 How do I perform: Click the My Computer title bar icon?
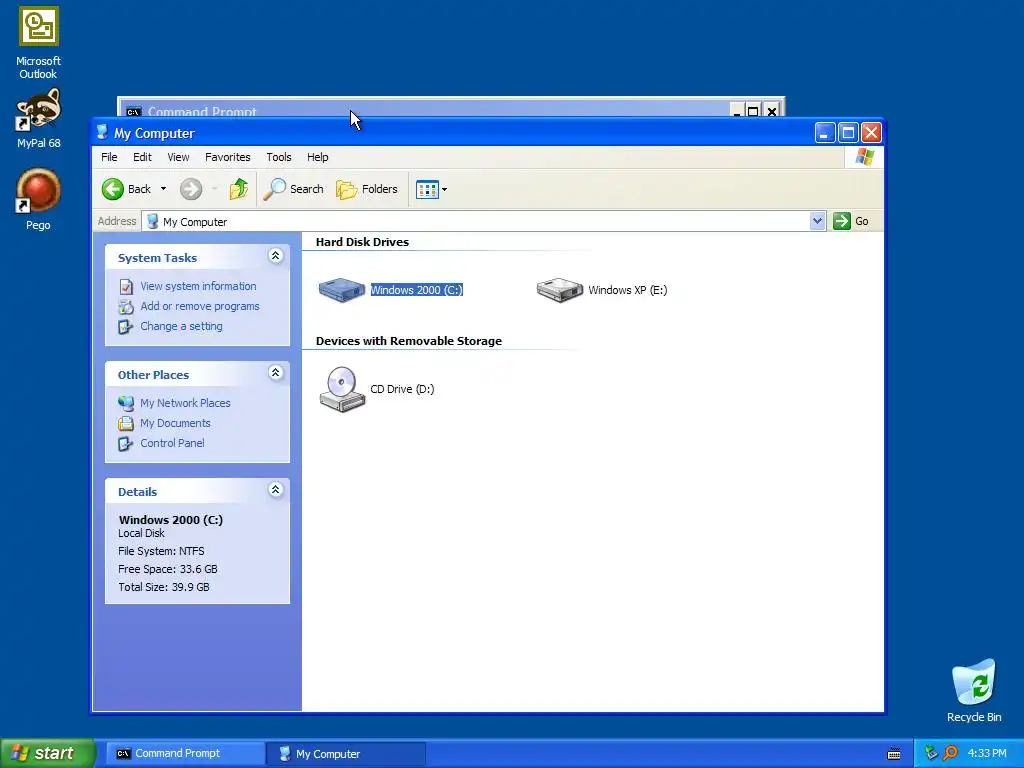[102, 133]
